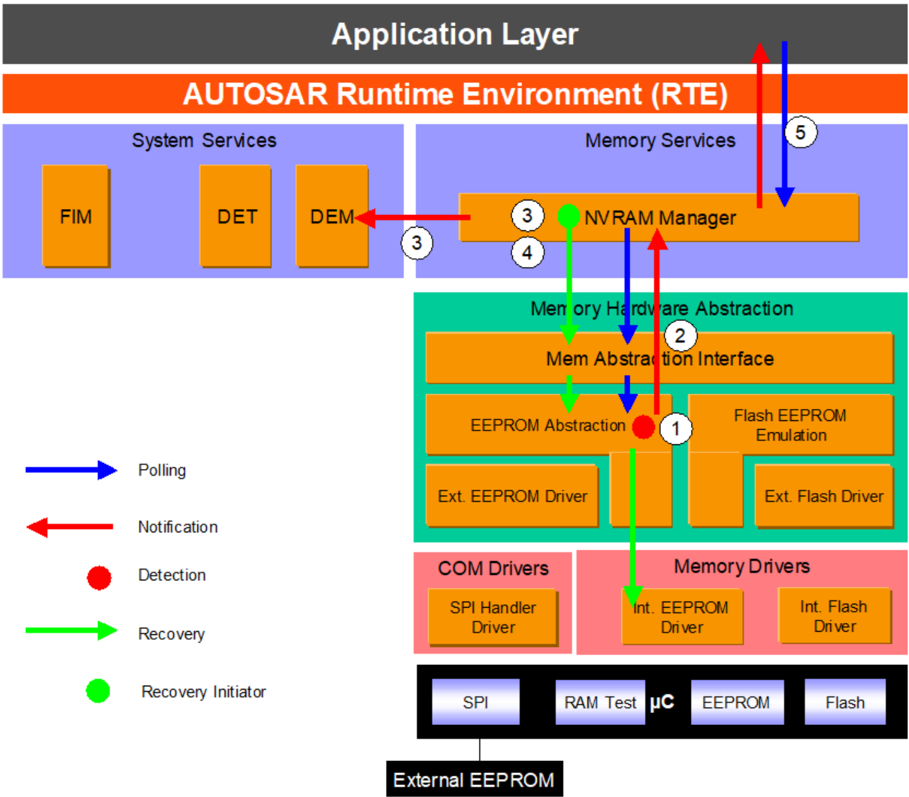Viewport: 909px width, 797px height.
Task: Click the µC label
Action: tap(661, 702)
